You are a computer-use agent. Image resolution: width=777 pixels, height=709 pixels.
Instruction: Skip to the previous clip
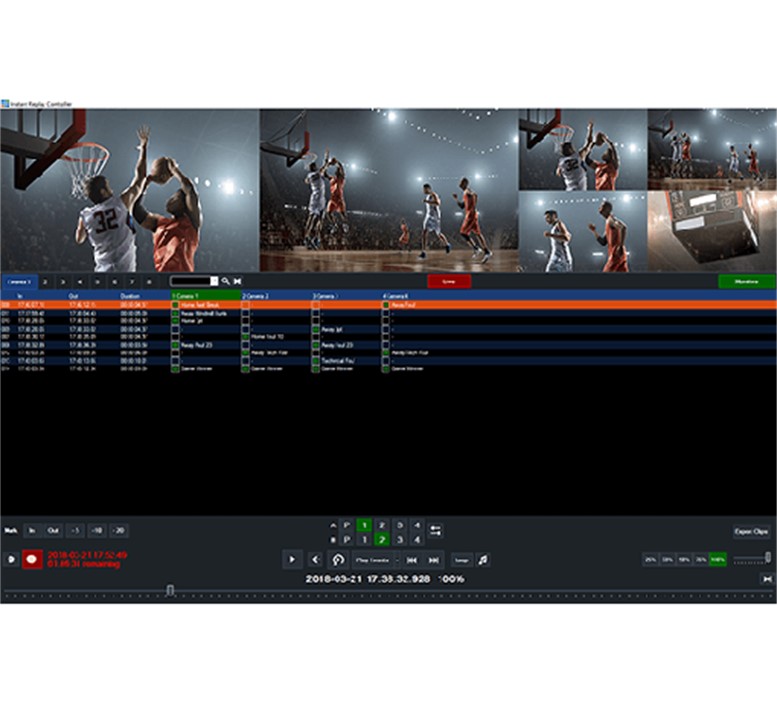pyautogui.click(x=411, y=560)
